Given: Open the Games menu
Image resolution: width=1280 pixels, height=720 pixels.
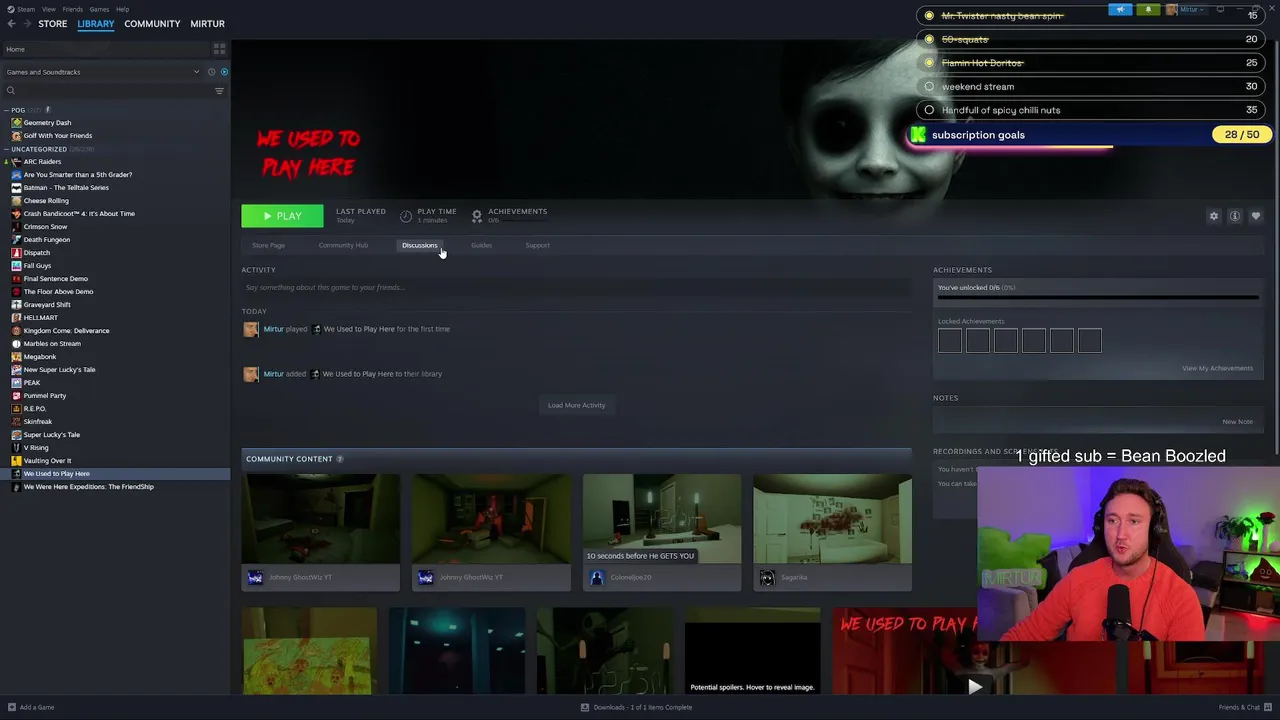Looking at the screenshot, I should pyautogui.click(x=99, y=9).
